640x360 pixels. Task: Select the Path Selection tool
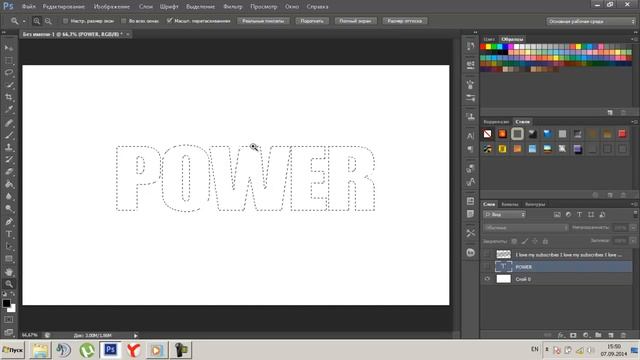(x=9, y=247)
